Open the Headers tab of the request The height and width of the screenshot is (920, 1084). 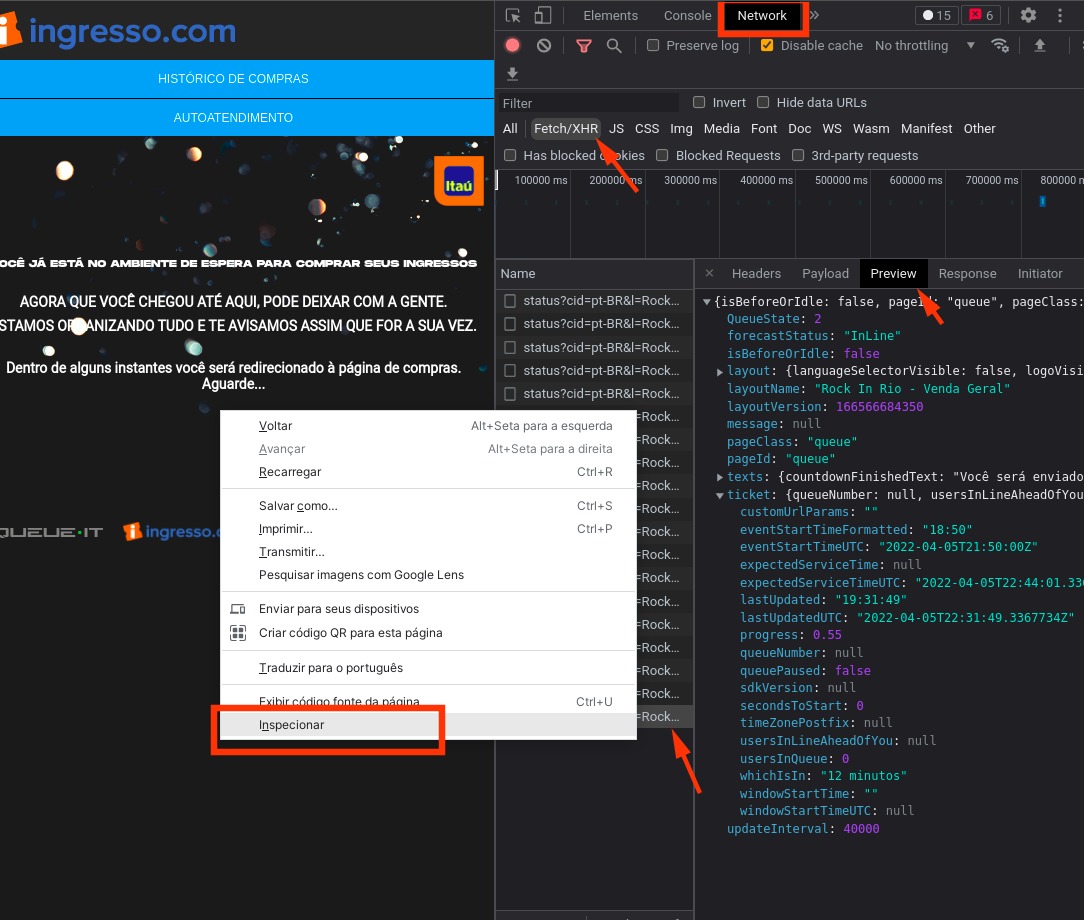point(756,274)
